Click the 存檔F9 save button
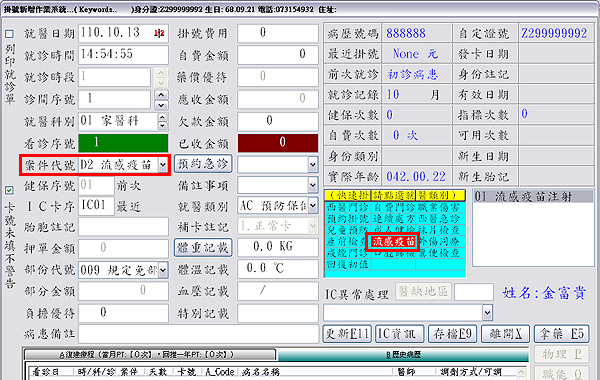600x380 pixels. click(x=453, y=334)
